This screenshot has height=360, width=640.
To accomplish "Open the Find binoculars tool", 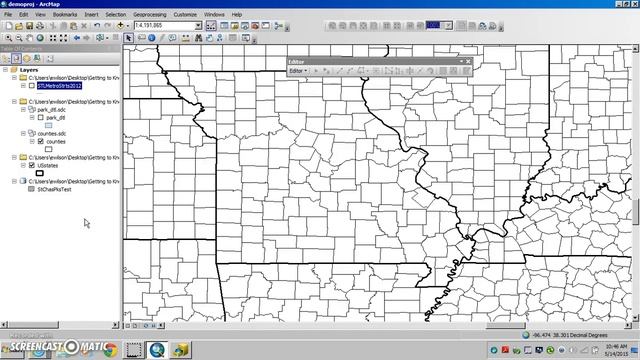I will [x=198, y=38].
